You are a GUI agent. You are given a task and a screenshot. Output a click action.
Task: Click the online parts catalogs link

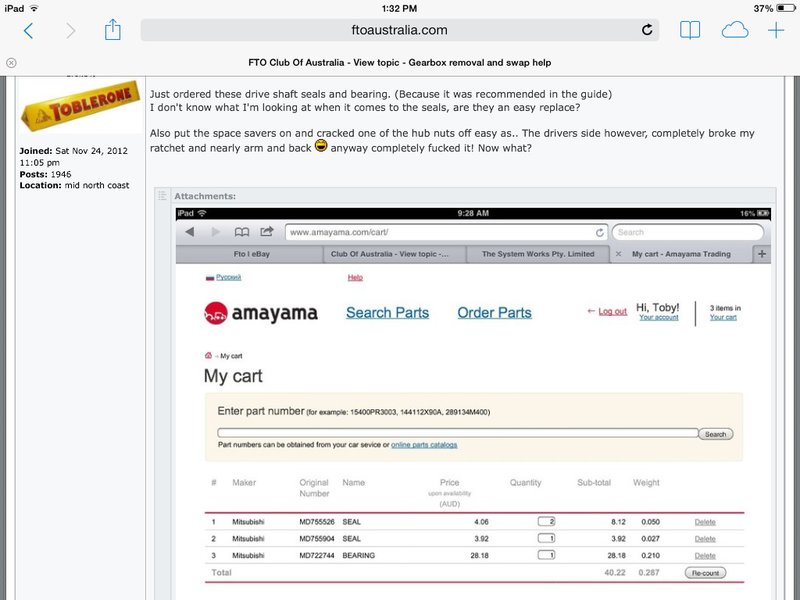tap(424, 445)
